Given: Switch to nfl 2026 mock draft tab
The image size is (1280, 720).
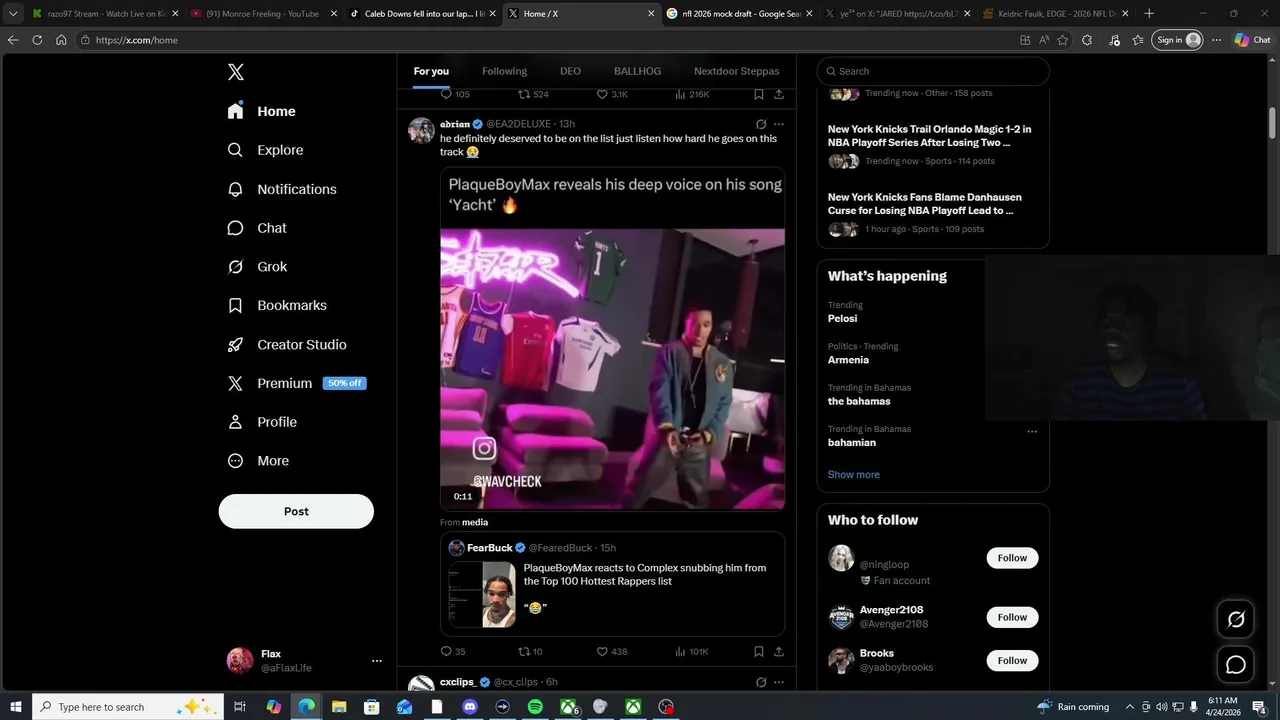Looking at the screenshot, I should pos(738,14).
